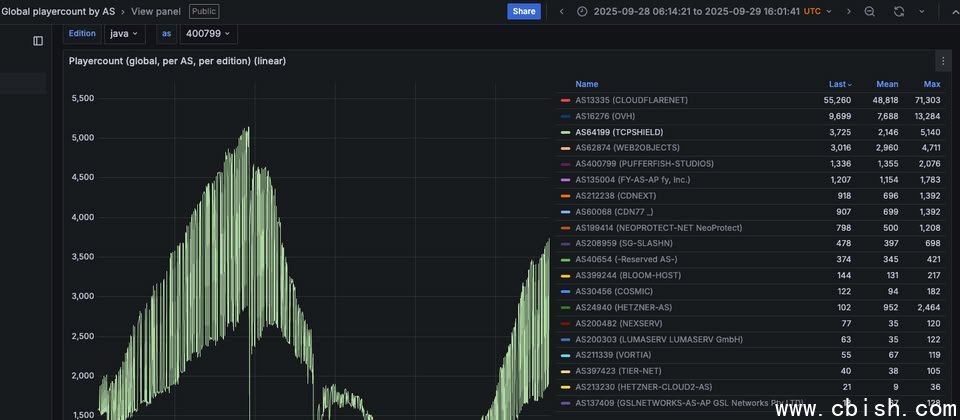Open the Edition java dropdown
Viewport: 960px width, 420px height.
pos(124,33)
